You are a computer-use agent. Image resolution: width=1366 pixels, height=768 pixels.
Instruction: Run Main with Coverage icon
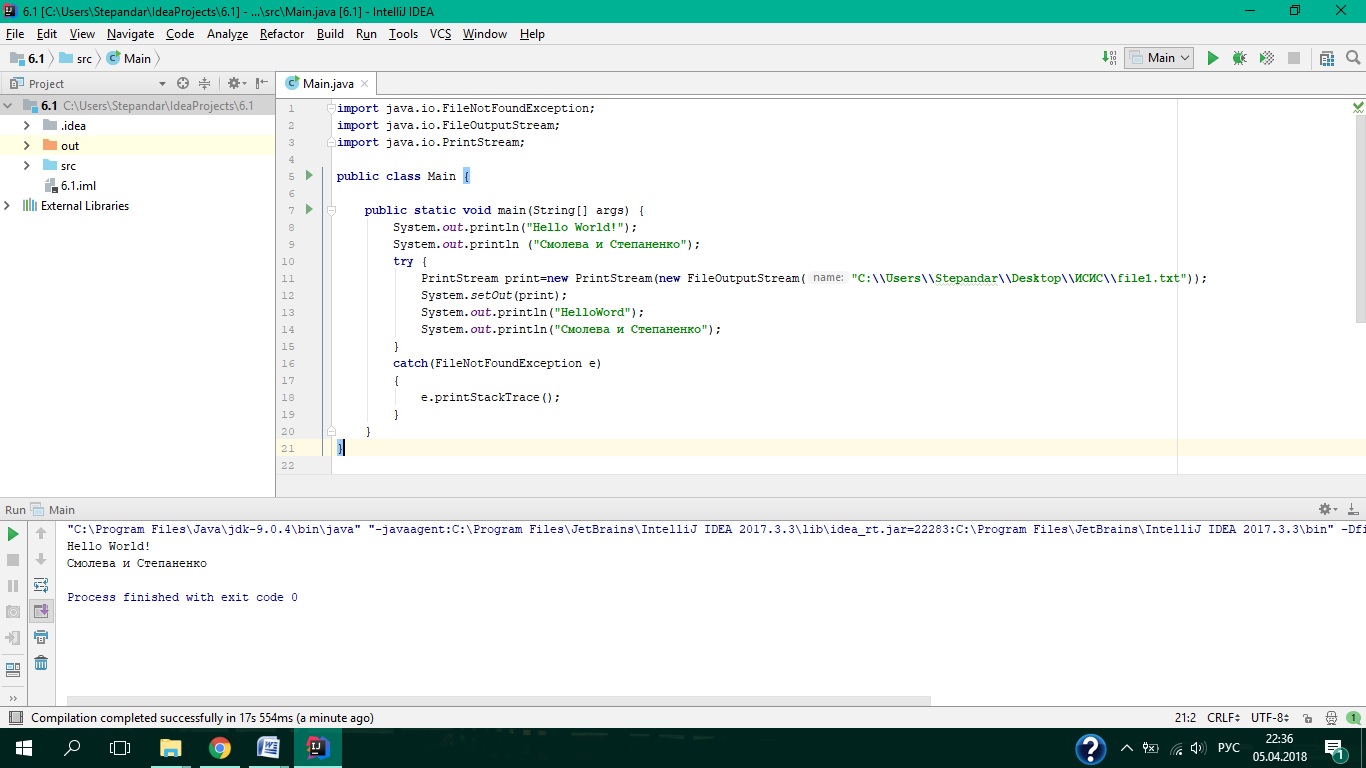[x=1267, y=58]
